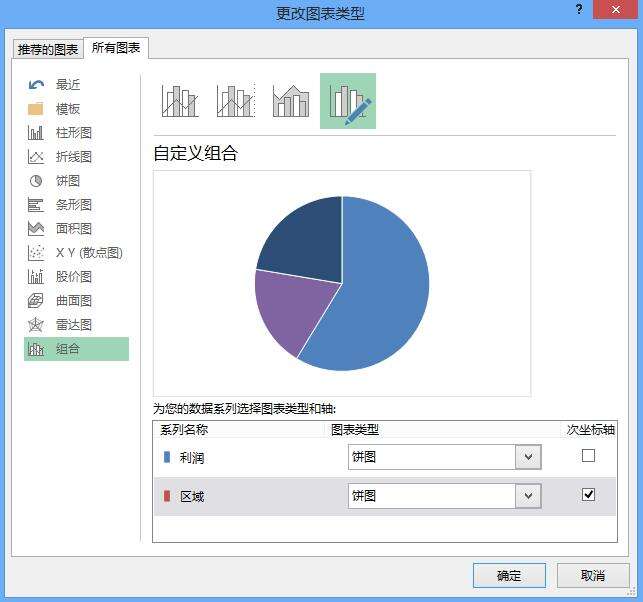Pick 雷达图 chart category
Screen dimensions: 643x602
(x=74, y=325)
